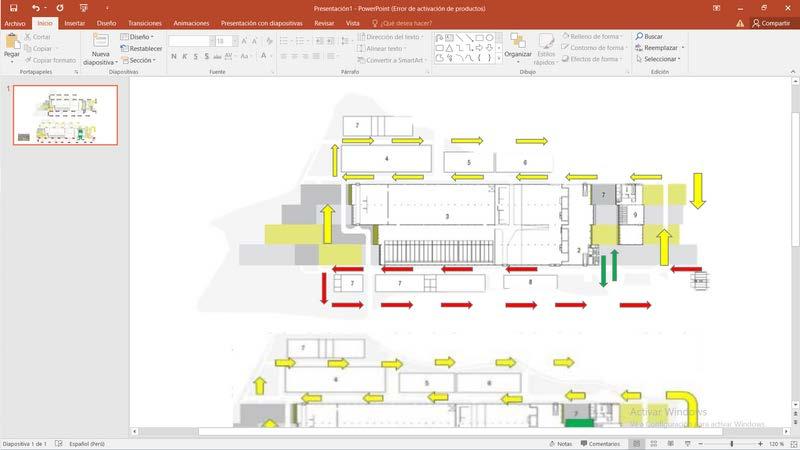Toggle underline with the S button
Viewport: 800px width, 450px height.
[x=195, y=56]
